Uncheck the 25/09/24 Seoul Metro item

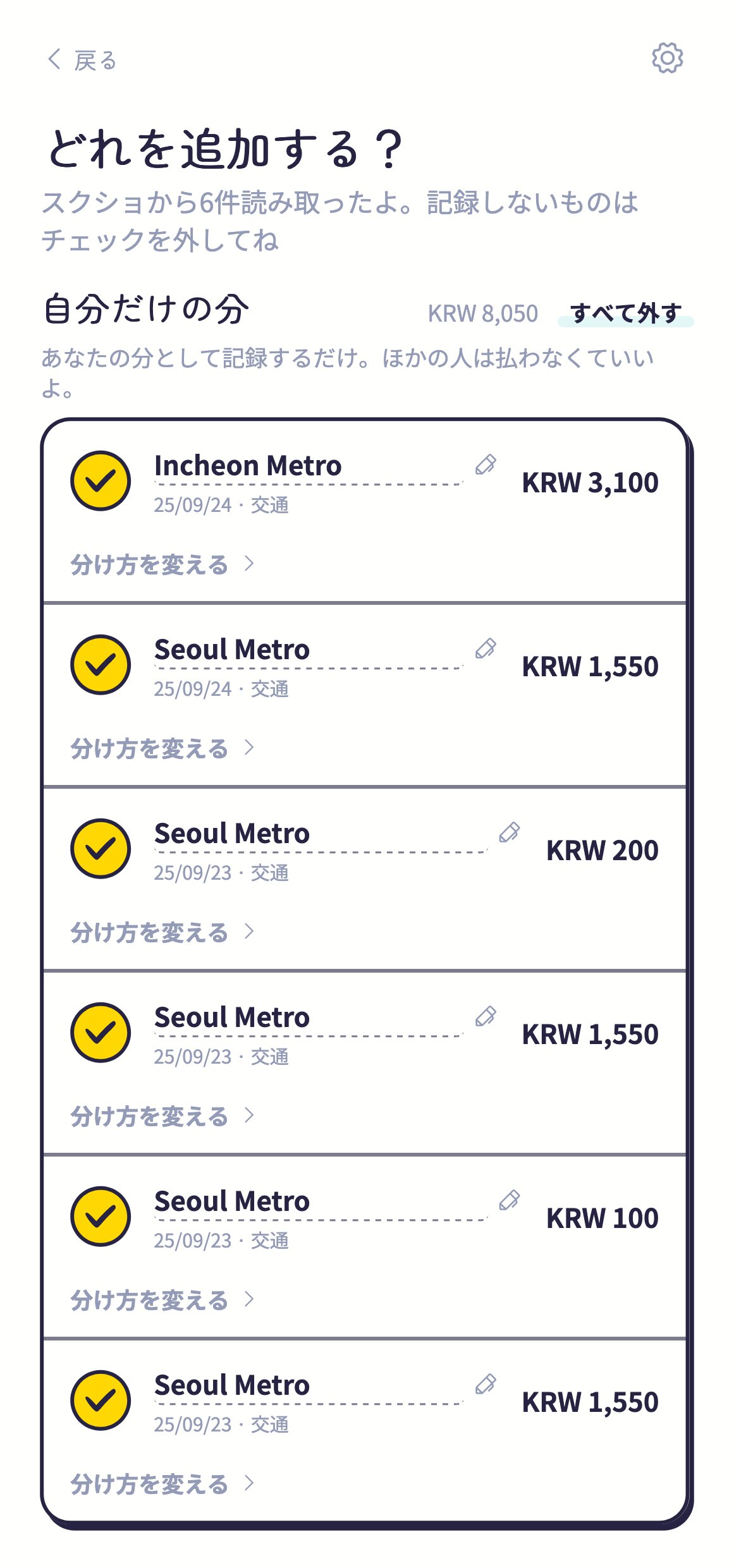[x=101, y=665]
